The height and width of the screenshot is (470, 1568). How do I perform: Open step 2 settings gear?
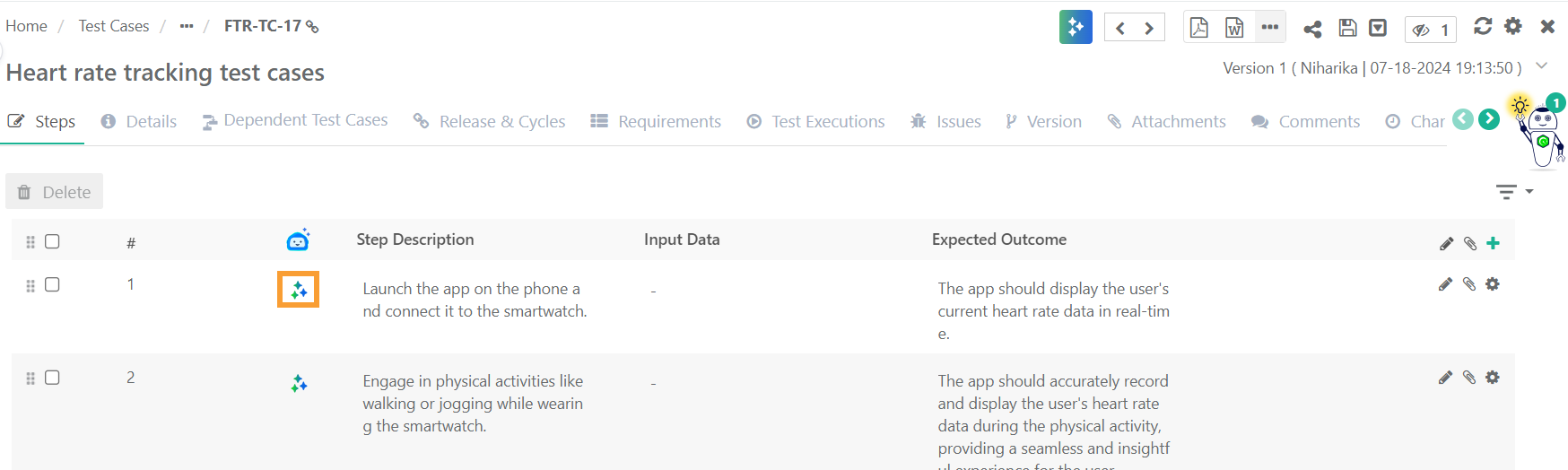tap(1493, 378)
